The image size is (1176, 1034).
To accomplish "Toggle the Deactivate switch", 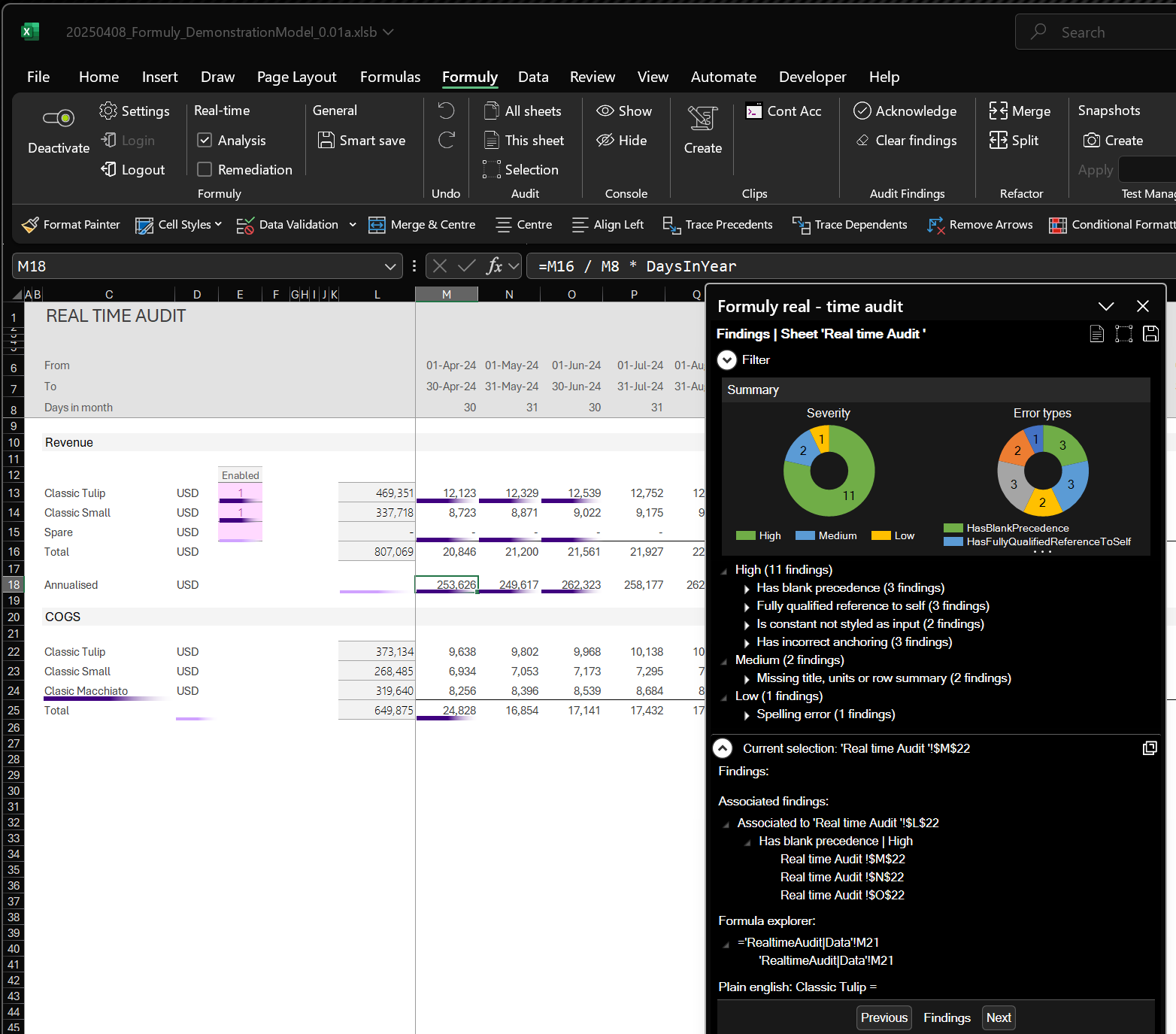I will tap(59, 118).
